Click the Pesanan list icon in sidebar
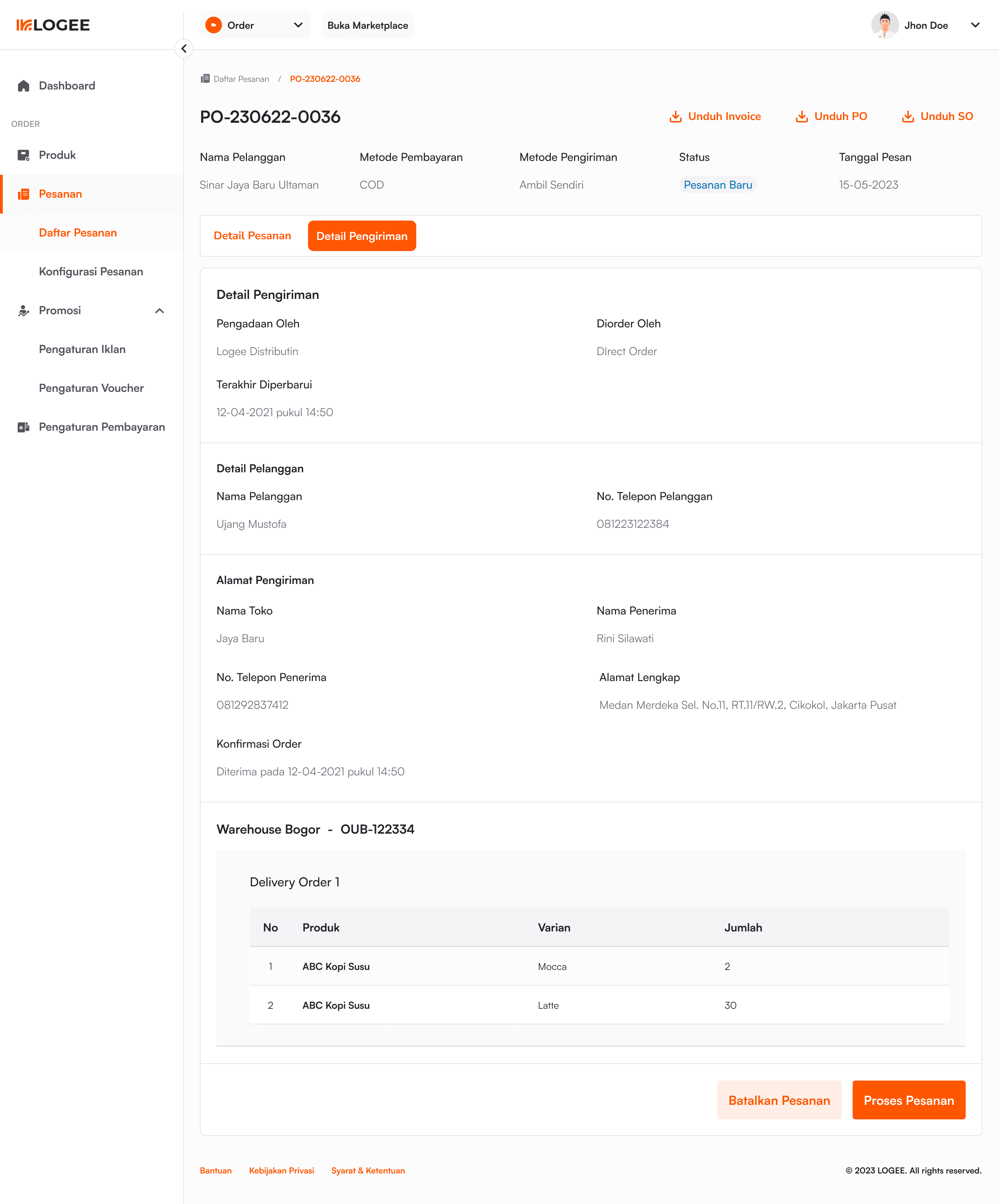 pos(24,194)
